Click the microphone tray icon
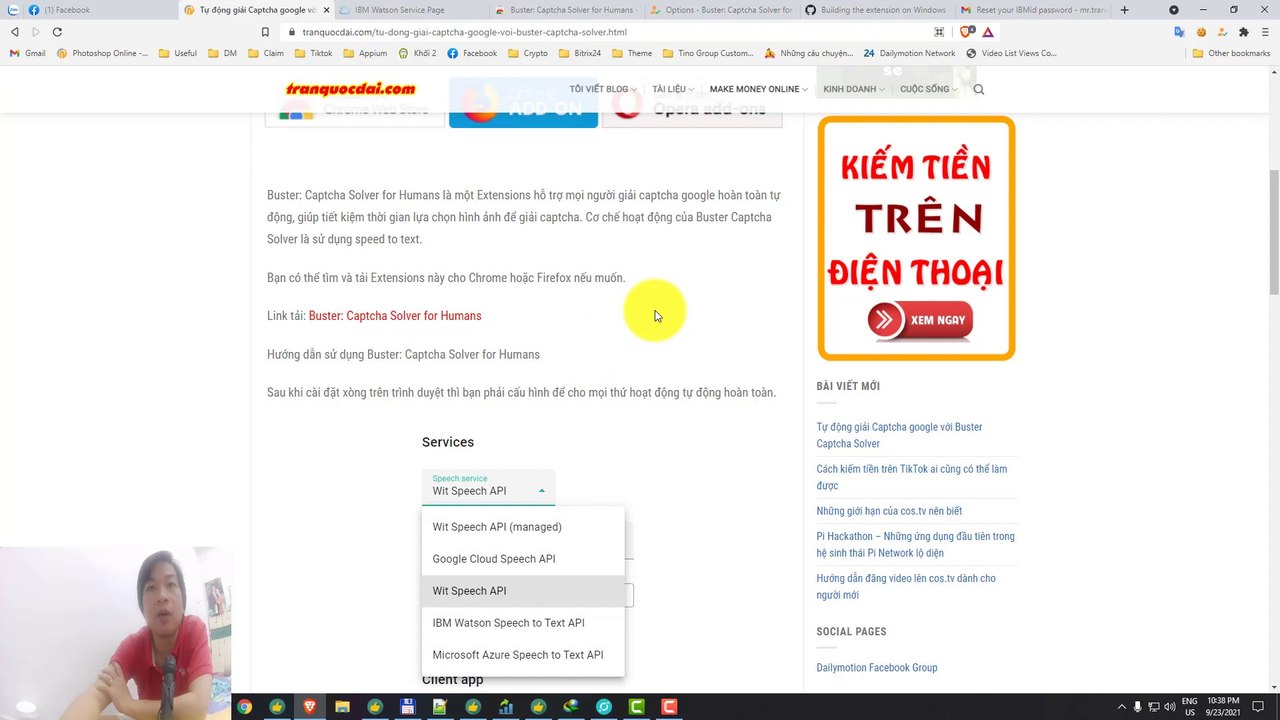Image resolution: width=1280 pixels, height=720 pixels. (x=1137, y=707)
